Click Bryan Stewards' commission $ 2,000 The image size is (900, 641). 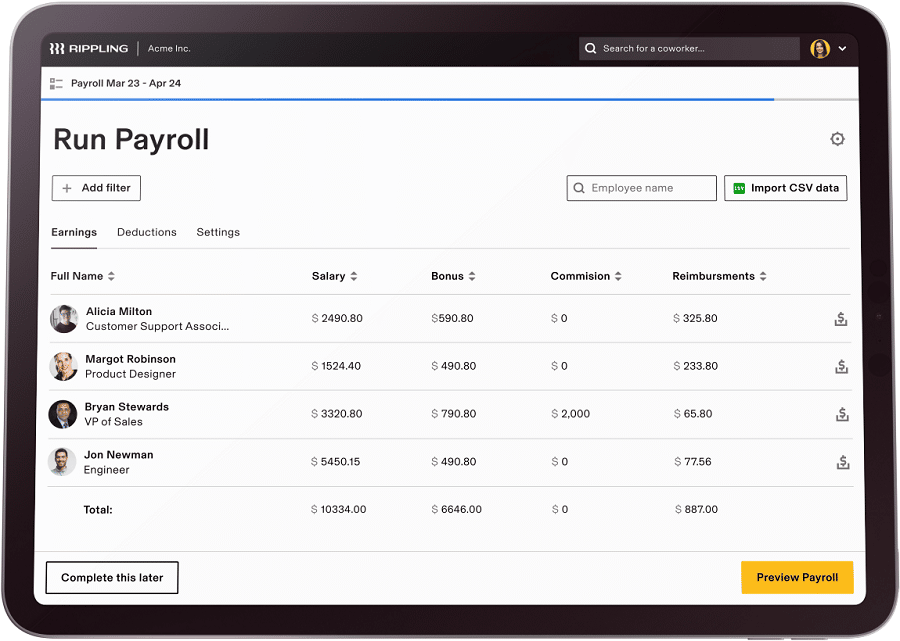point(571,414)
